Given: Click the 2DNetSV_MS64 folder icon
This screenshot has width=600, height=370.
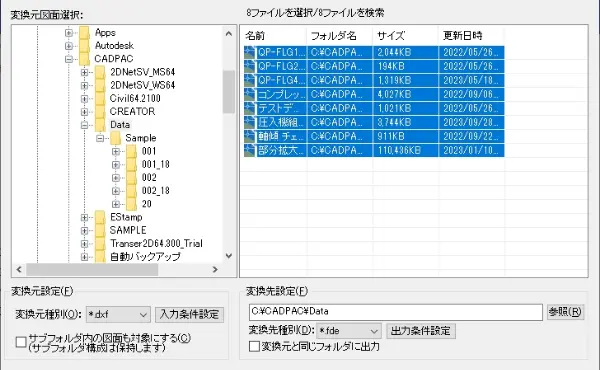Looking at the screenshot, I should (x=100, y=72).
